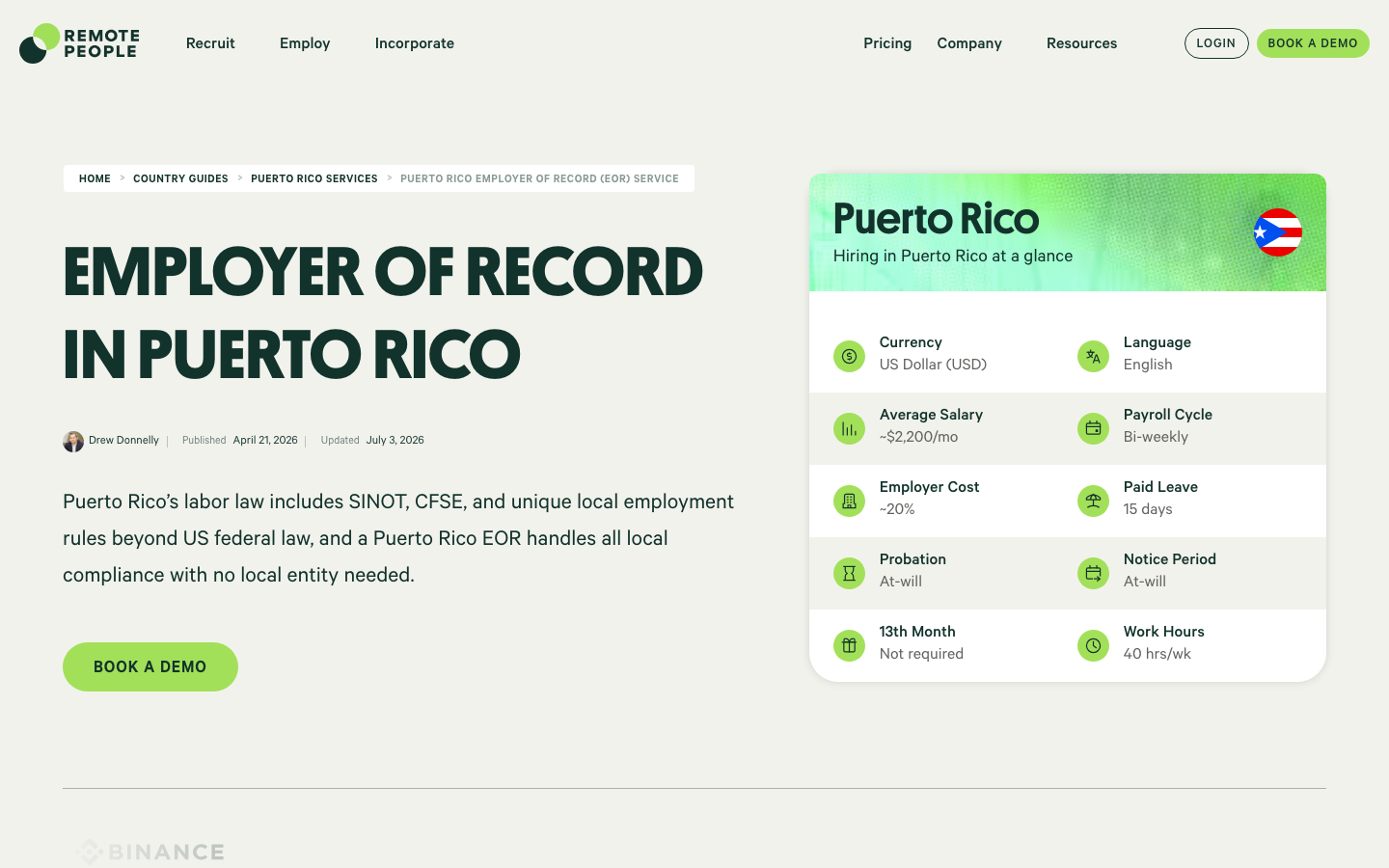Open PUERTO RICO SERVICES breadcrumb link
Screen dimensions: 1389x868
(x=314, y=178)
